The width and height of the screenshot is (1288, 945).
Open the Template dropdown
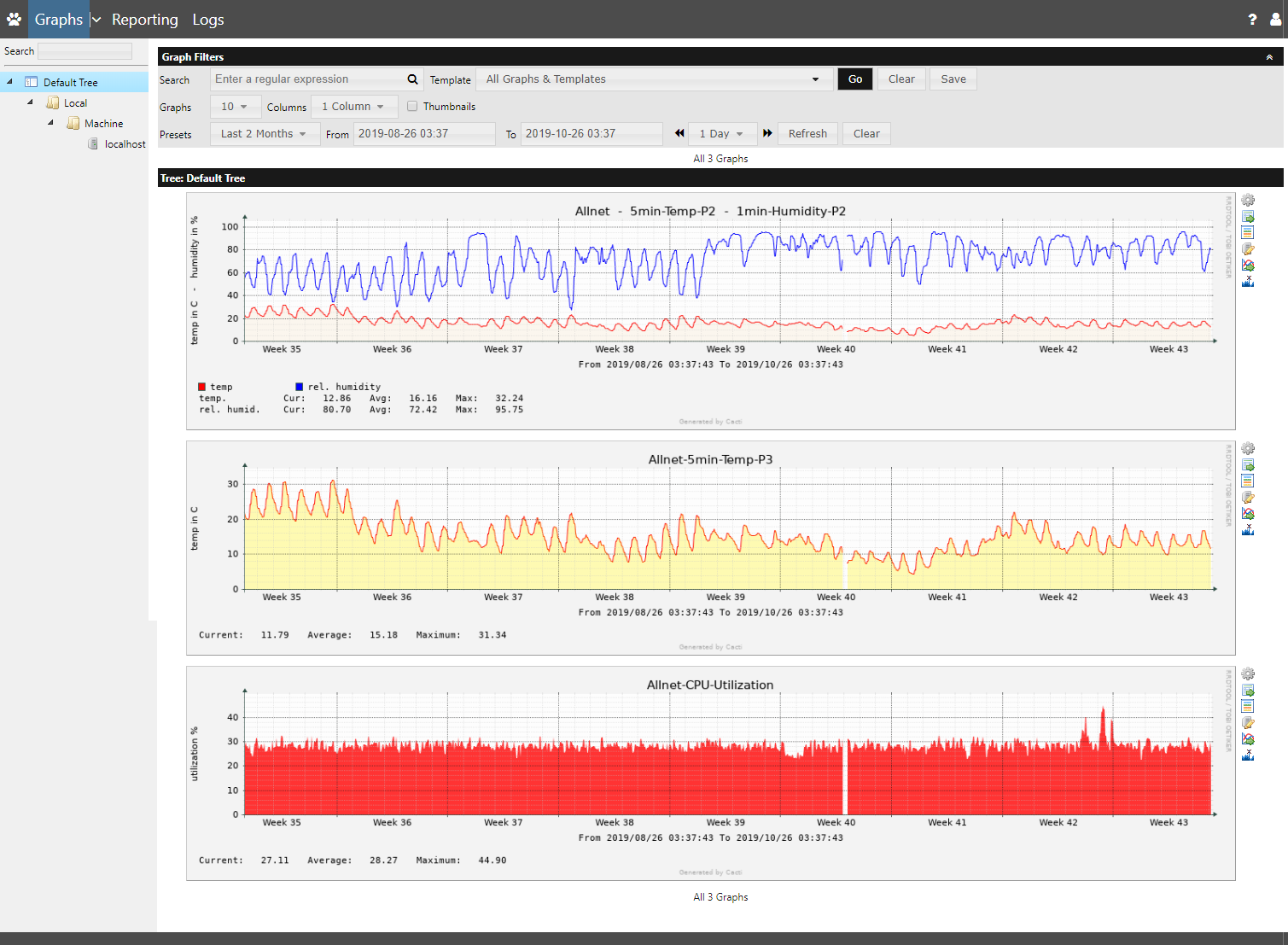(x=653, y=79)
